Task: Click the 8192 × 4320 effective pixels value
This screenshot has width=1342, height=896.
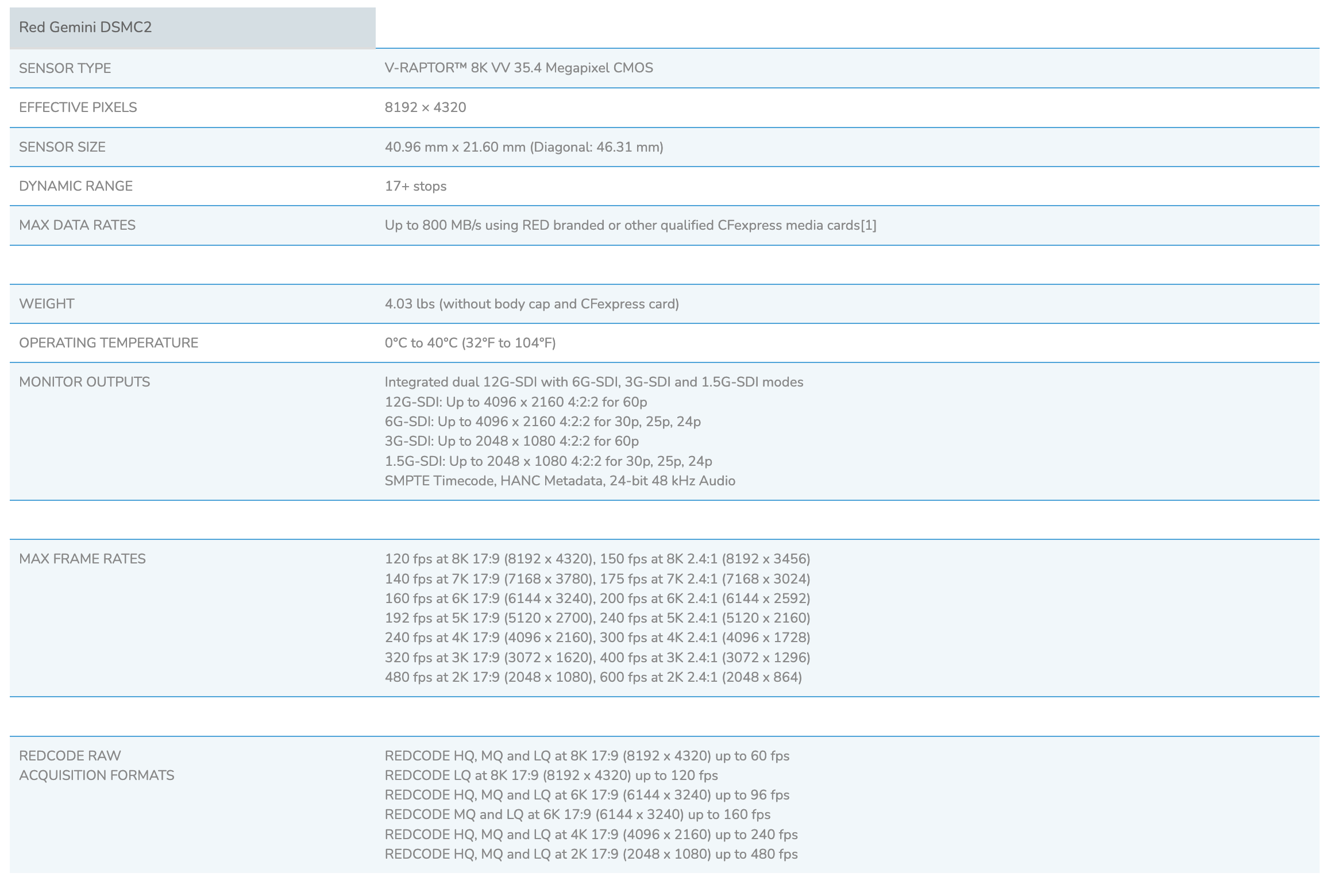Action: click(426, 107)
